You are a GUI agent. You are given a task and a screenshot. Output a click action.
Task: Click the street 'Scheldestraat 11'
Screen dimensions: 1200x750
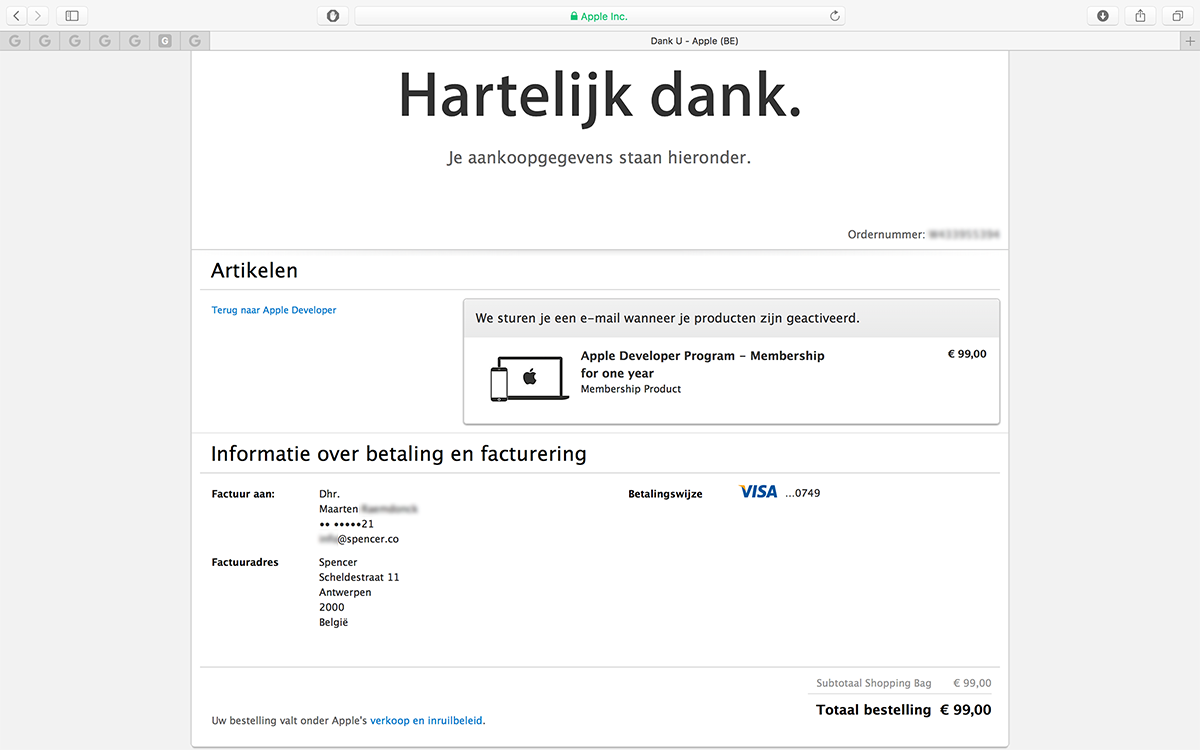click(359, 577)
